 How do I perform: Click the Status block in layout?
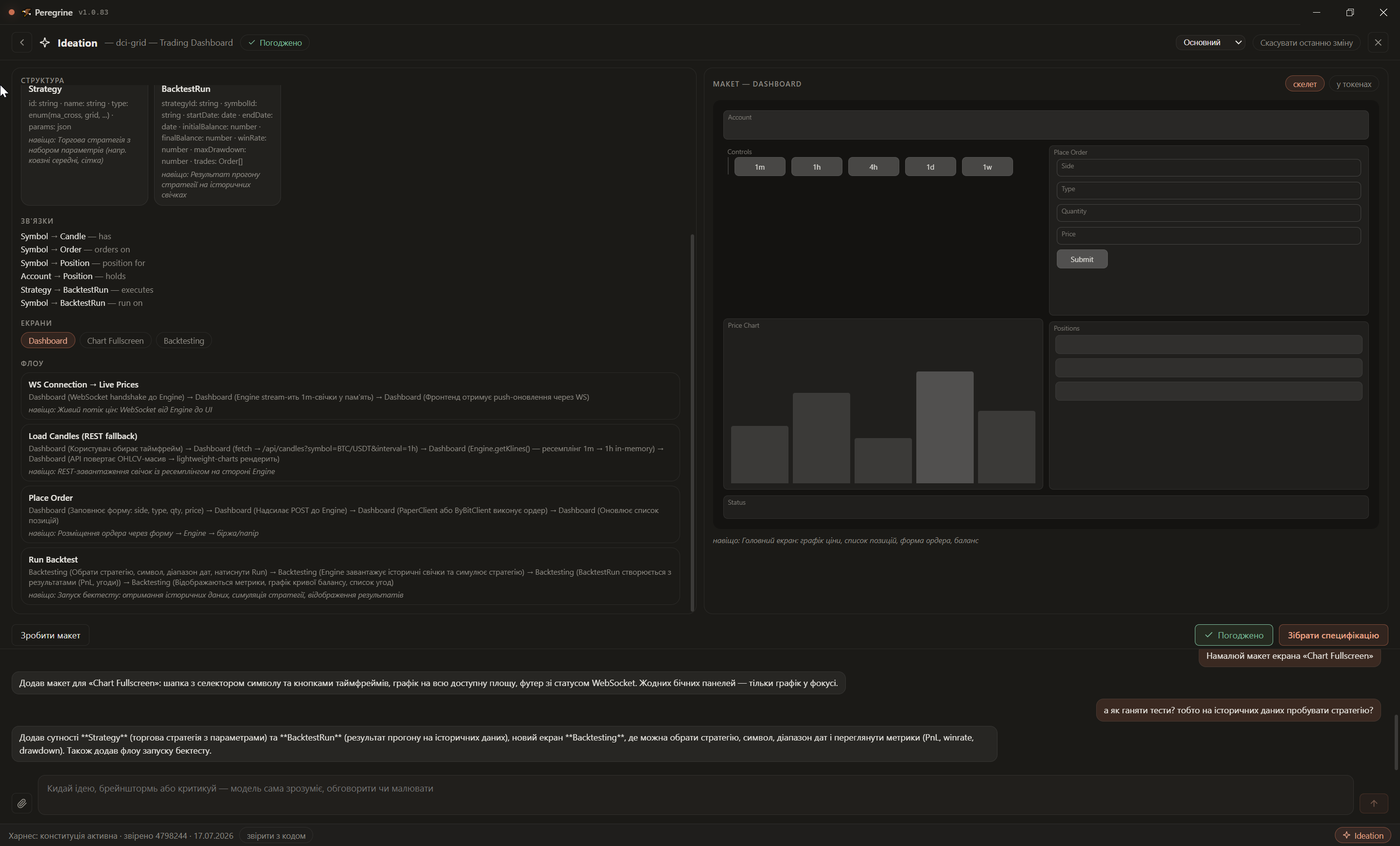[1046, 508]
